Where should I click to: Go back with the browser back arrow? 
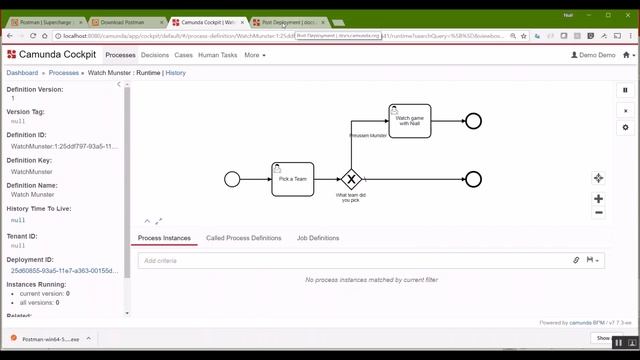point(10,36)
